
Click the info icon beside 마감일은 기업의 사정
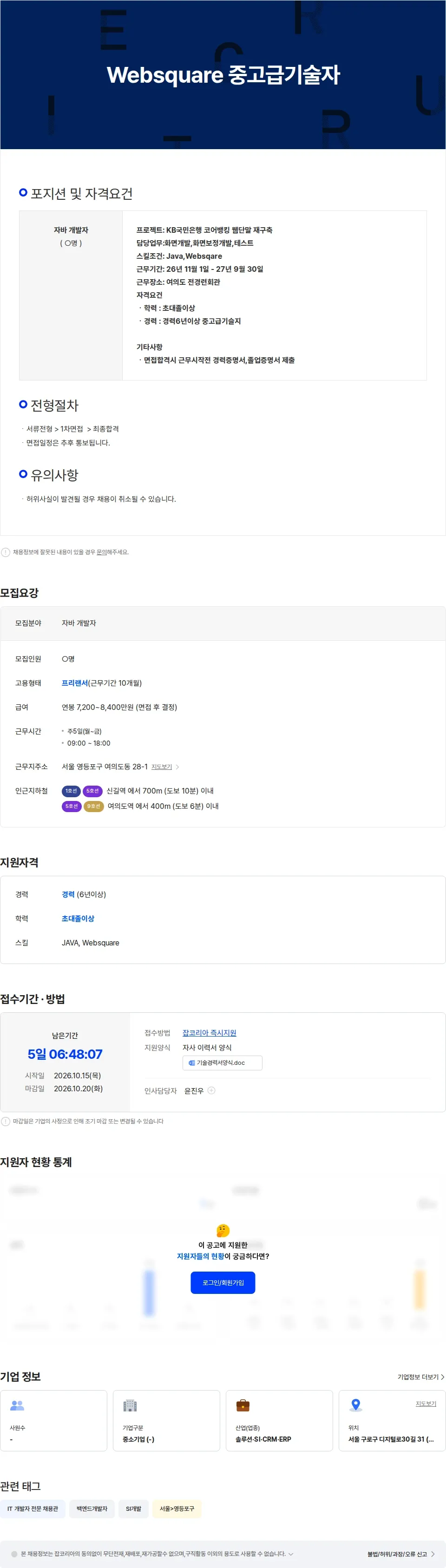(6, 1121)
